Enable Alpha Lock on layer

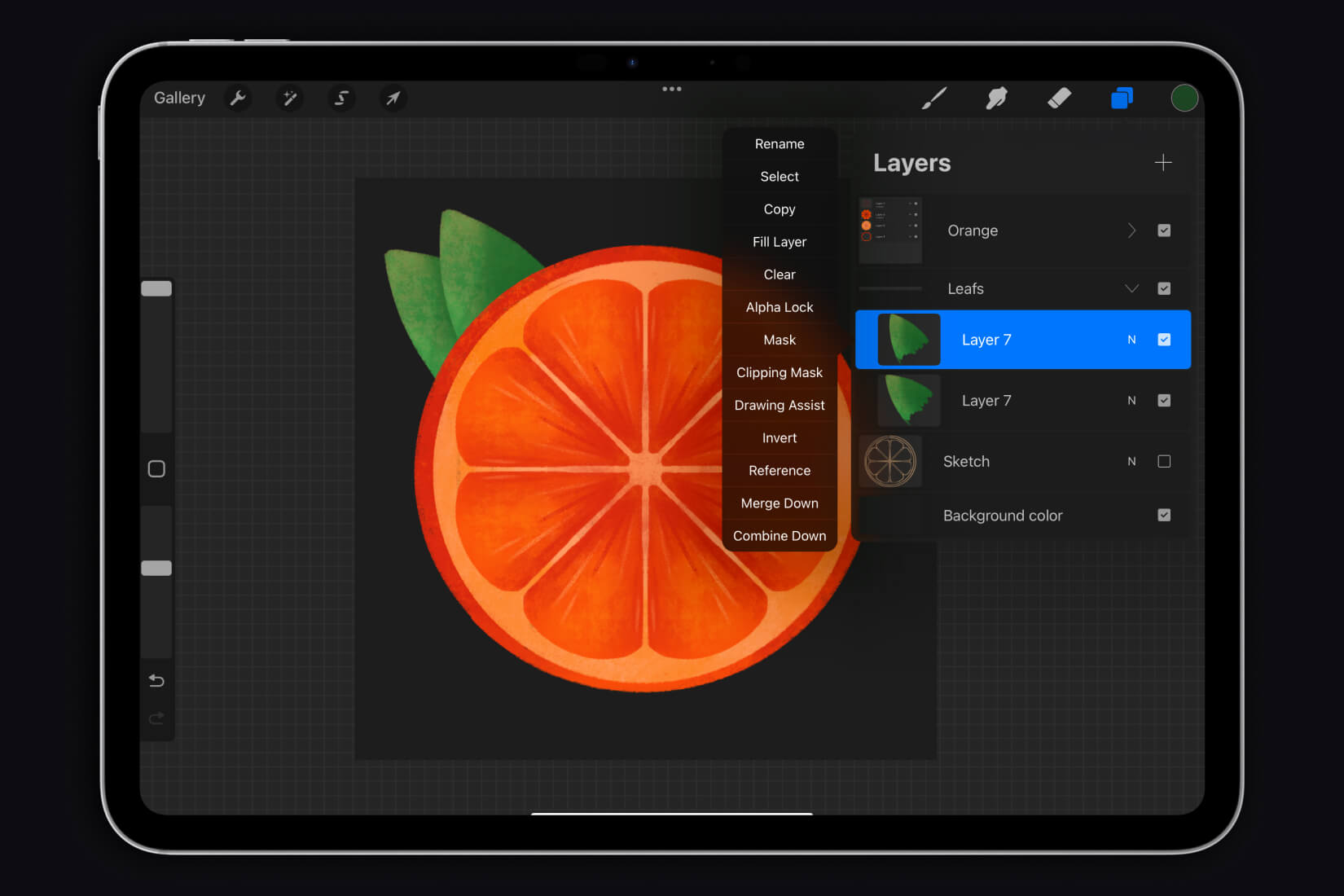click(780, 307)
